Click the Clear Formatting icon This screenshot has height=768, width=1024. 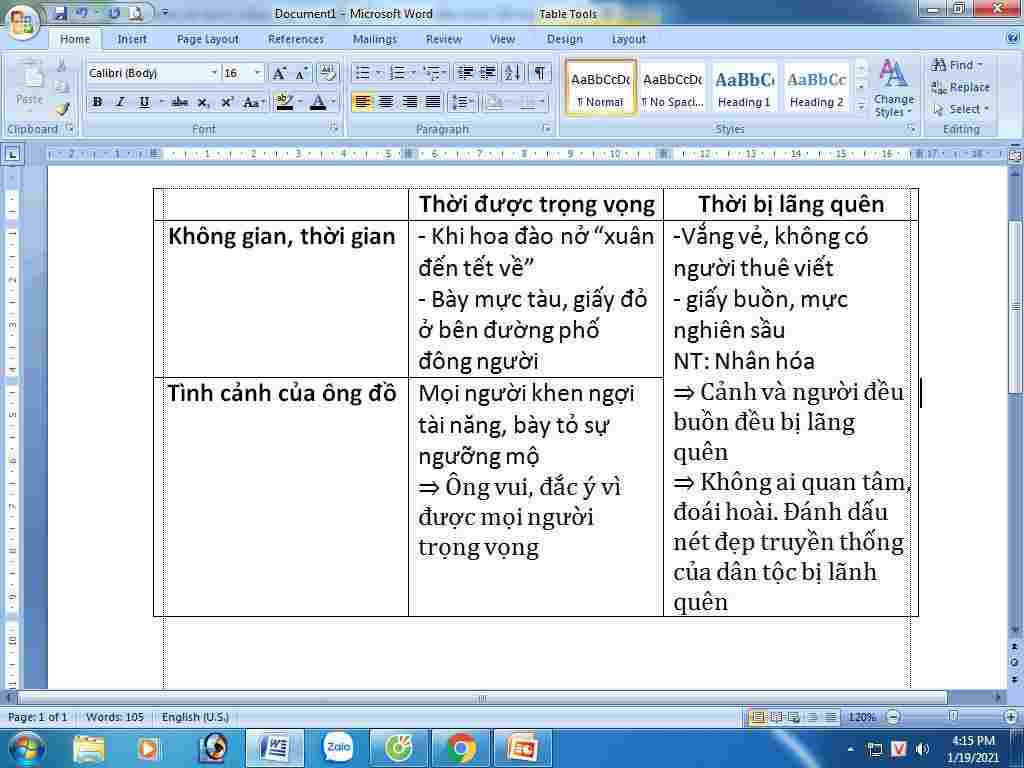pyautogui.click(x=328, y=73)
